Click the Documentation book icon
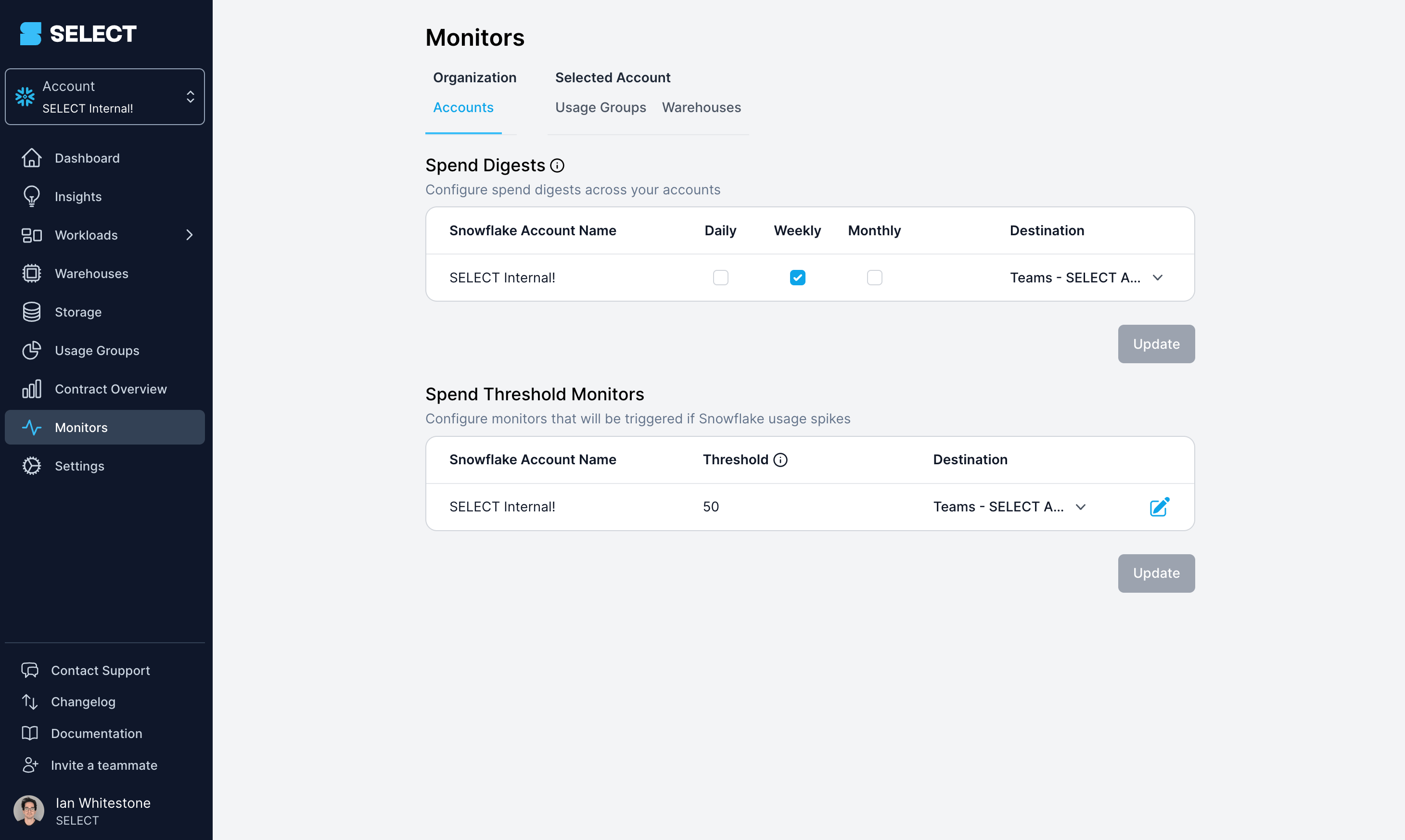This screenshot has width=1405, height=840. pyautogui.click(x=29, y=734)
